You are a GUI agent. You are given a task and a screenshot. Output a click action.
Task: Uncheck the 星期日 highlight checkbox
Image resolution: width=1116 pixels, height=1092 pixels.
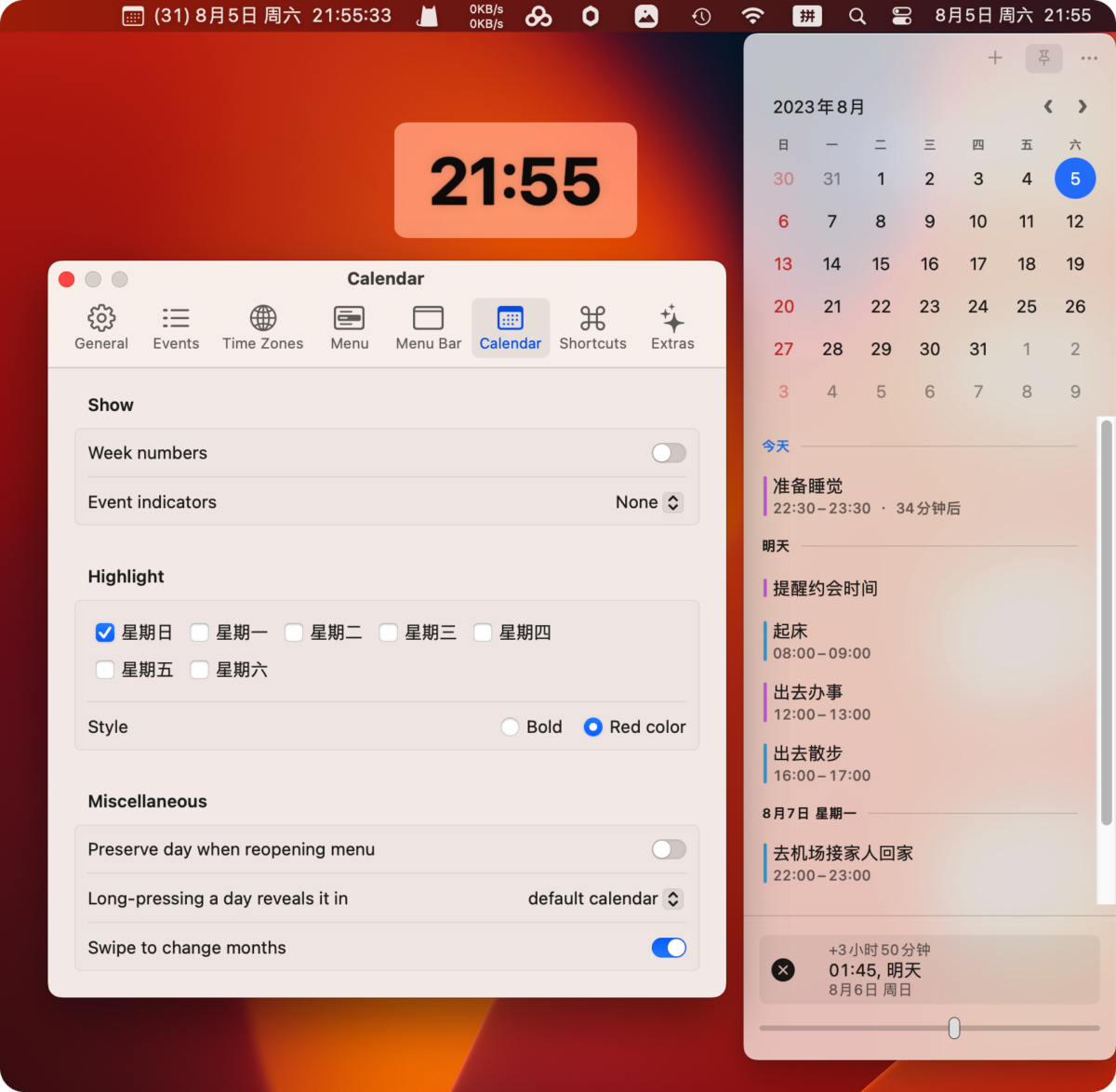[105, 633]
